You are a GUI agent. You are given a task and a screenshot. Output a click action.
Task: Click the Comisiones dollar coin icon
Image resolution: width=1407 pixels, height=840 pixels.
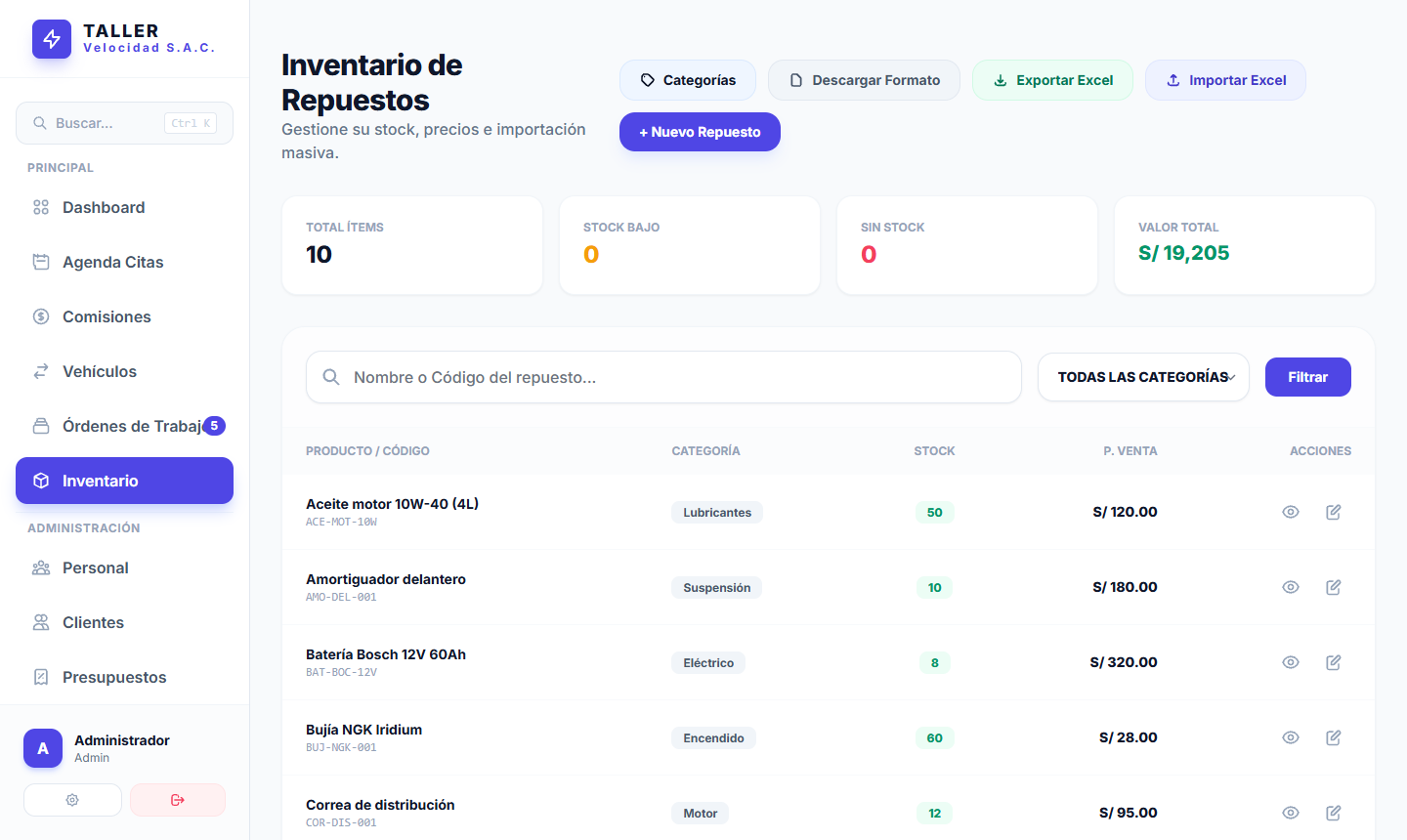41,316
